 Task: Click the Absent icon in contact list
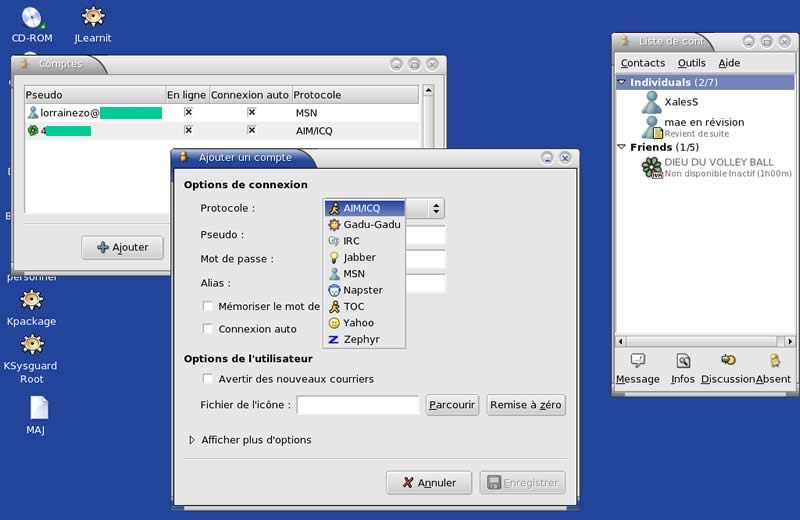[774, 361]
